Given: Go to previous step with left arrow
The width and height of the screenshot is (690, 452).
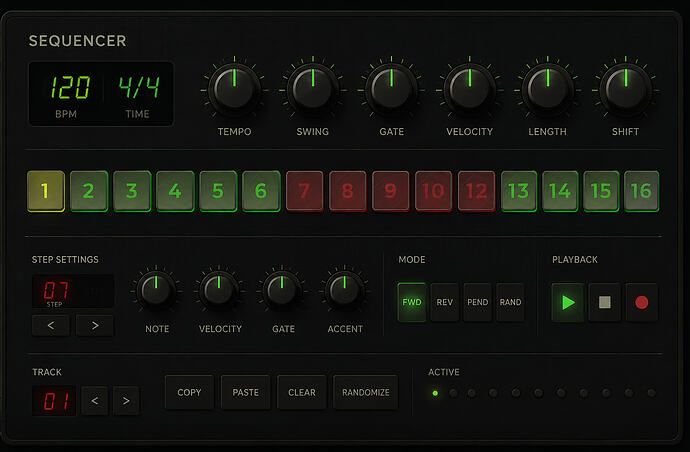Looking at the screenshot, I should click(x=51, y=326).
